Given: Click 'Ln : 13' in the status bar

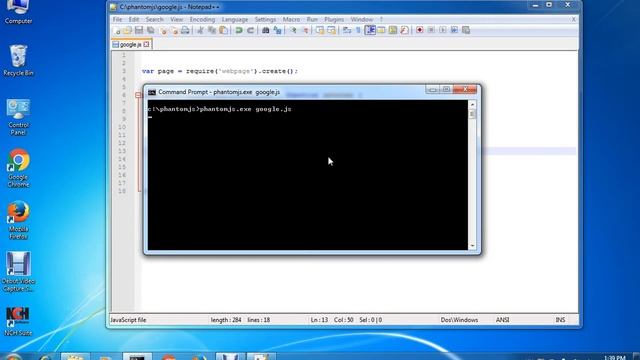Looking at the screenshot, I should coord(319,320).
